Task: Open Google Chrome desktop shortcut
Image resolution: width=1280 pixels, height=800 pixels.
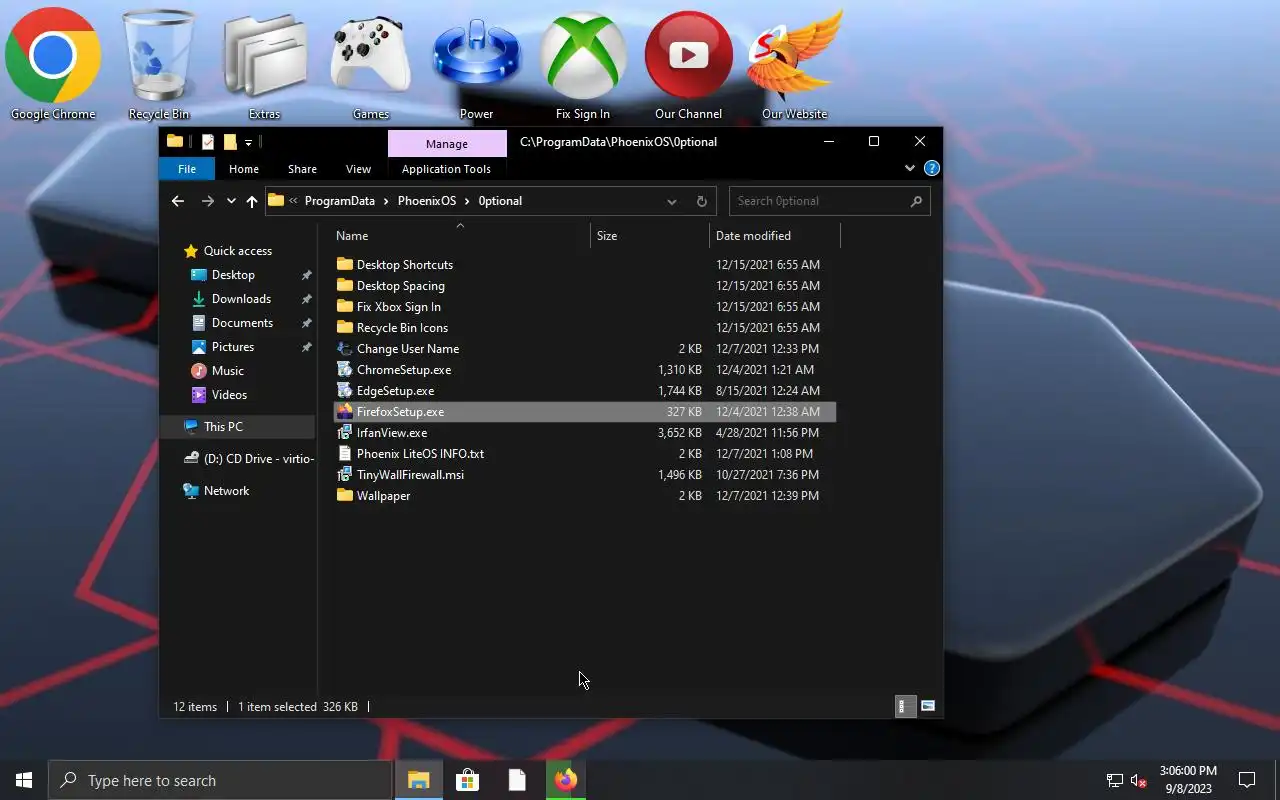Action: pyautogui.click(x=53, y=64)
